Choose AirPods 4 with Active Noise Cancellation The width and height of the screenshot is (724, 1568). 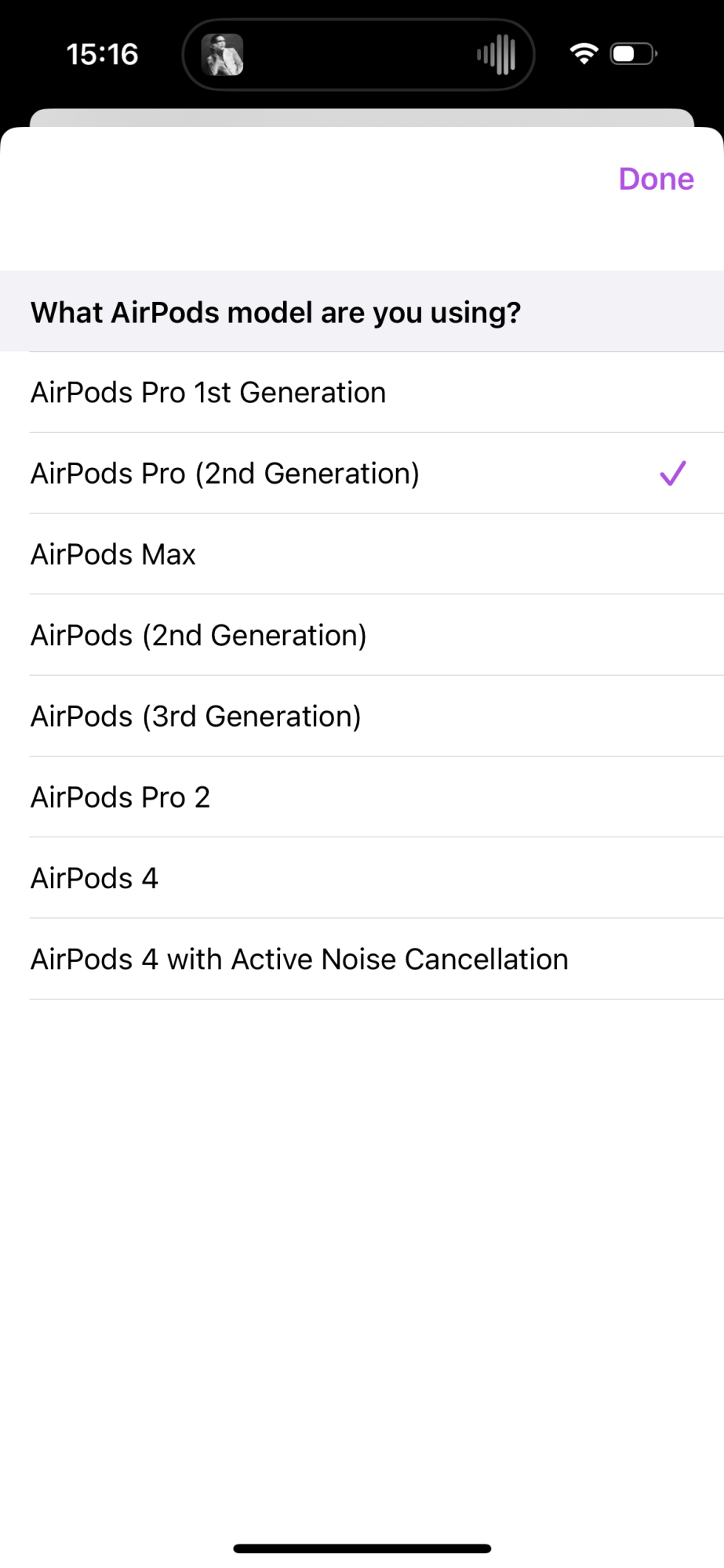362,959
